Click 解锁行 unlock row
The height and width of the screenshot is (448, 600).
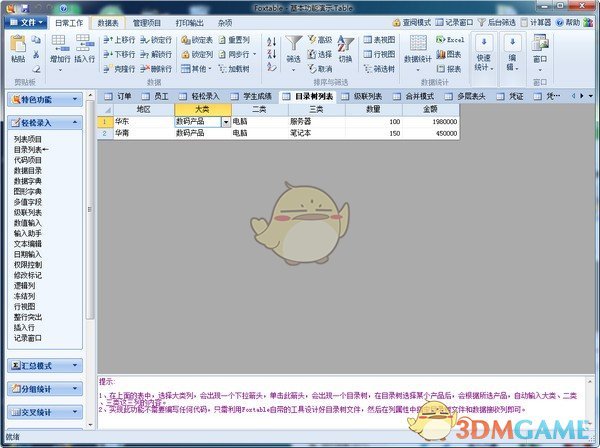click(x=156, y=54)
